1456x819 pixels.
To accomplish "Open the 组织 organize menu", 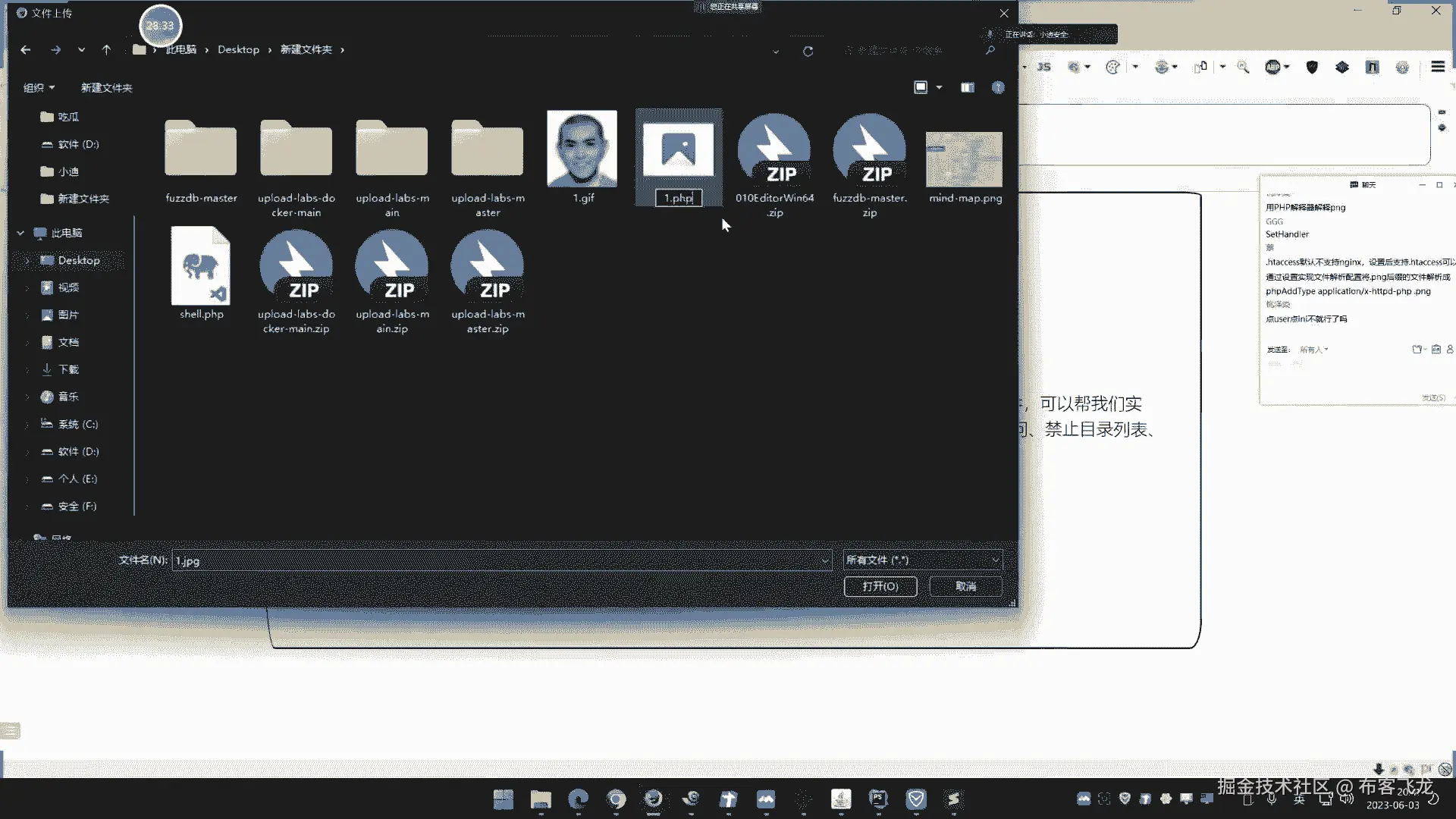I will 39,88.
